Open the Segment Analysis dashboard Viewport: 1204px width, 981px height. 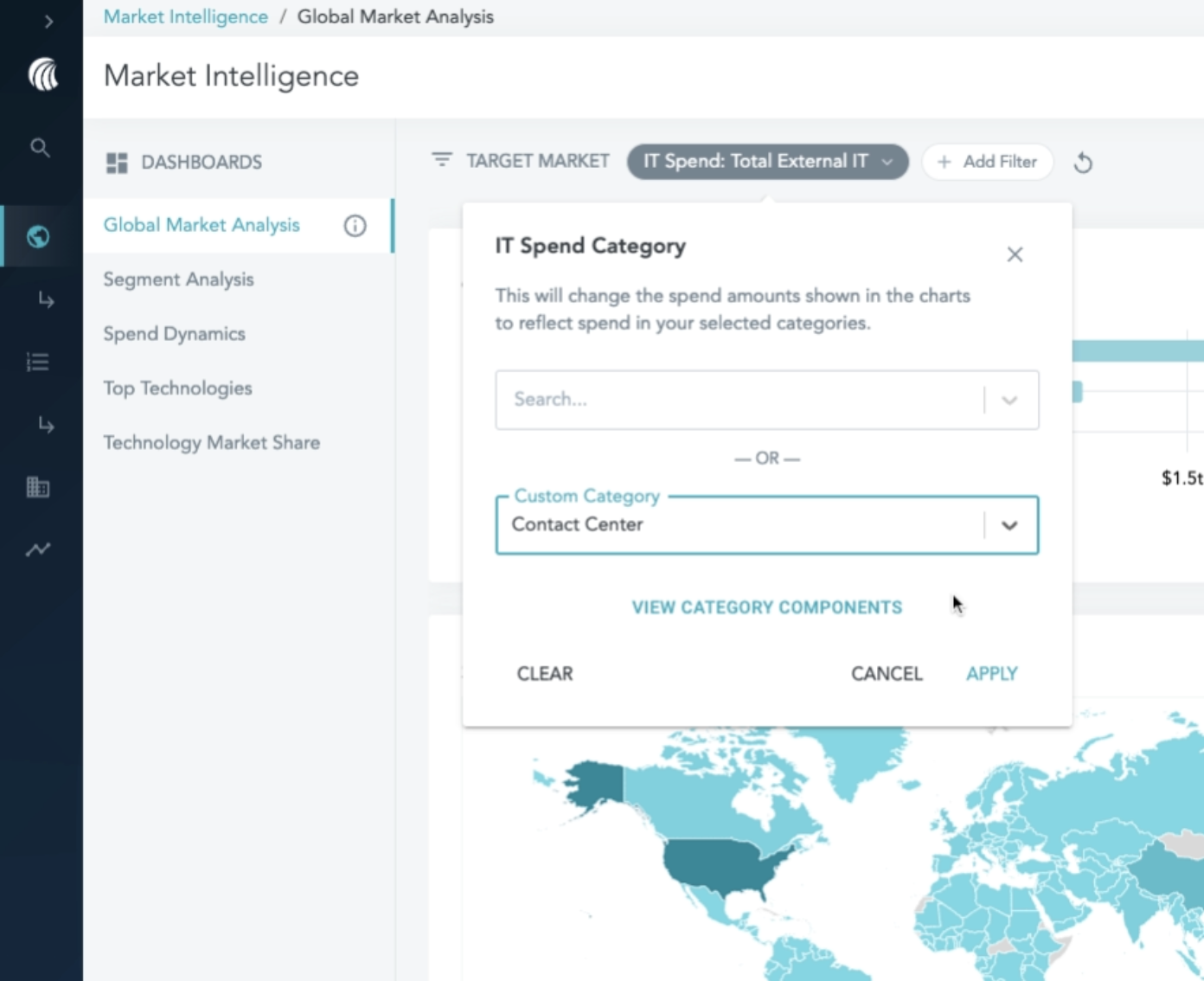(178, 279)
